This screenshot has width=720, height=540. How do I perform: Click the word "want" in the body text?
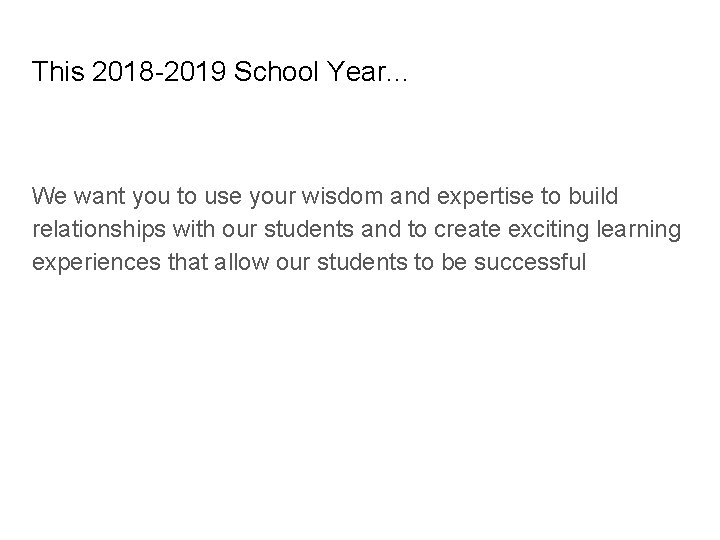coord(97,193)
